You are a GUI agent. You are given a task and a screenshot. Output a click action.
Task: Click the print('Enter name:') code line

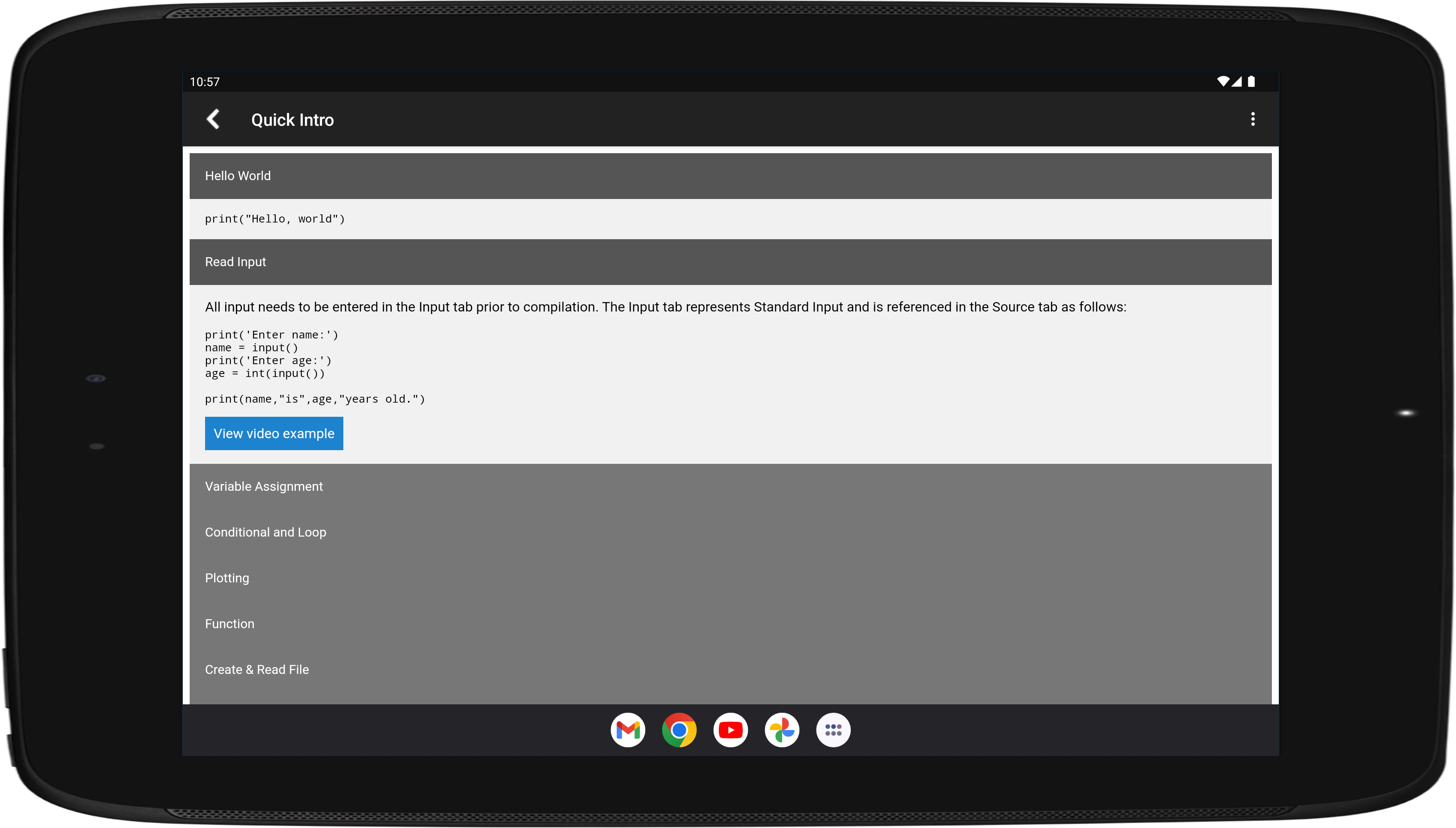271,335
